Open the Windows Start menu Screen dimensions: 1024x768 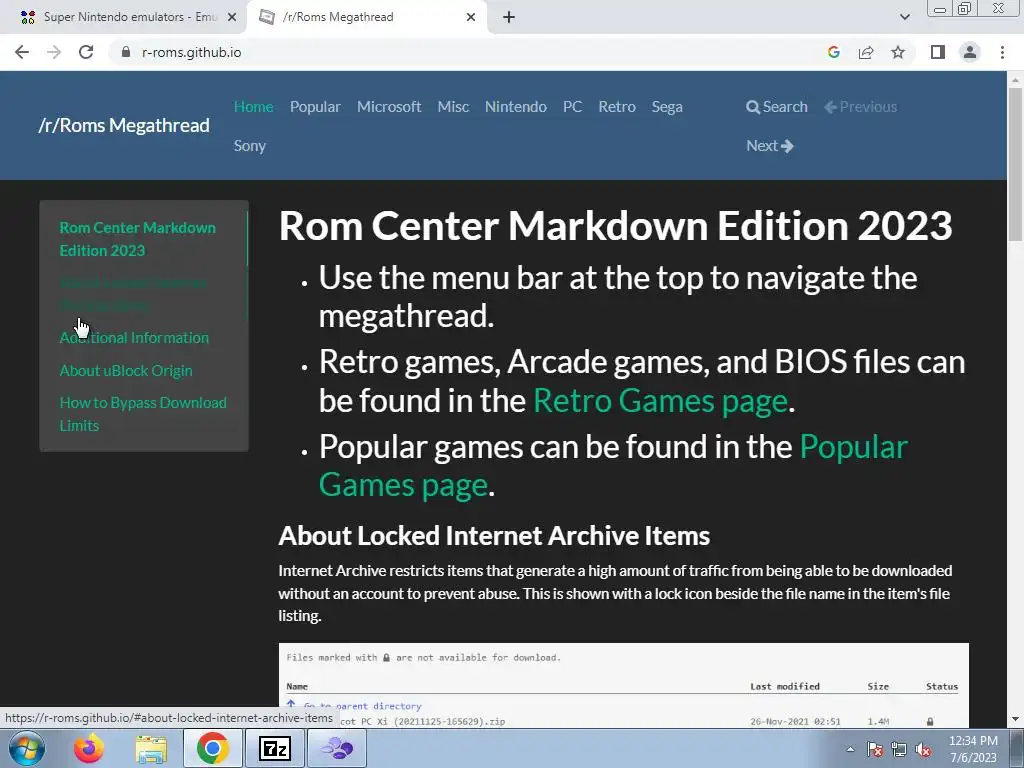click(x=26, y=748)
